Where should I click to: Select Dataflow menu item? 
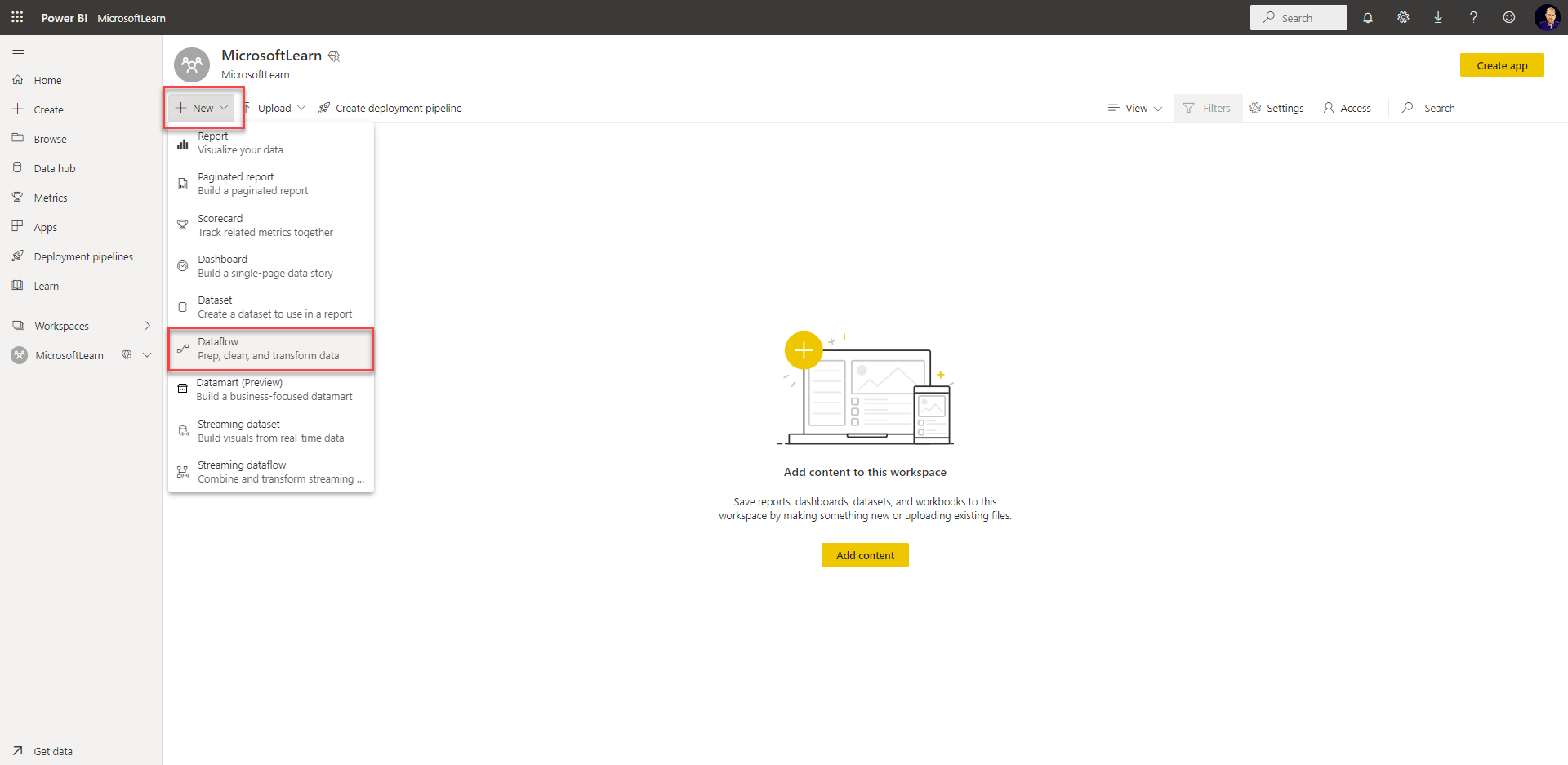pyautogui.click(x=271, y=349)
